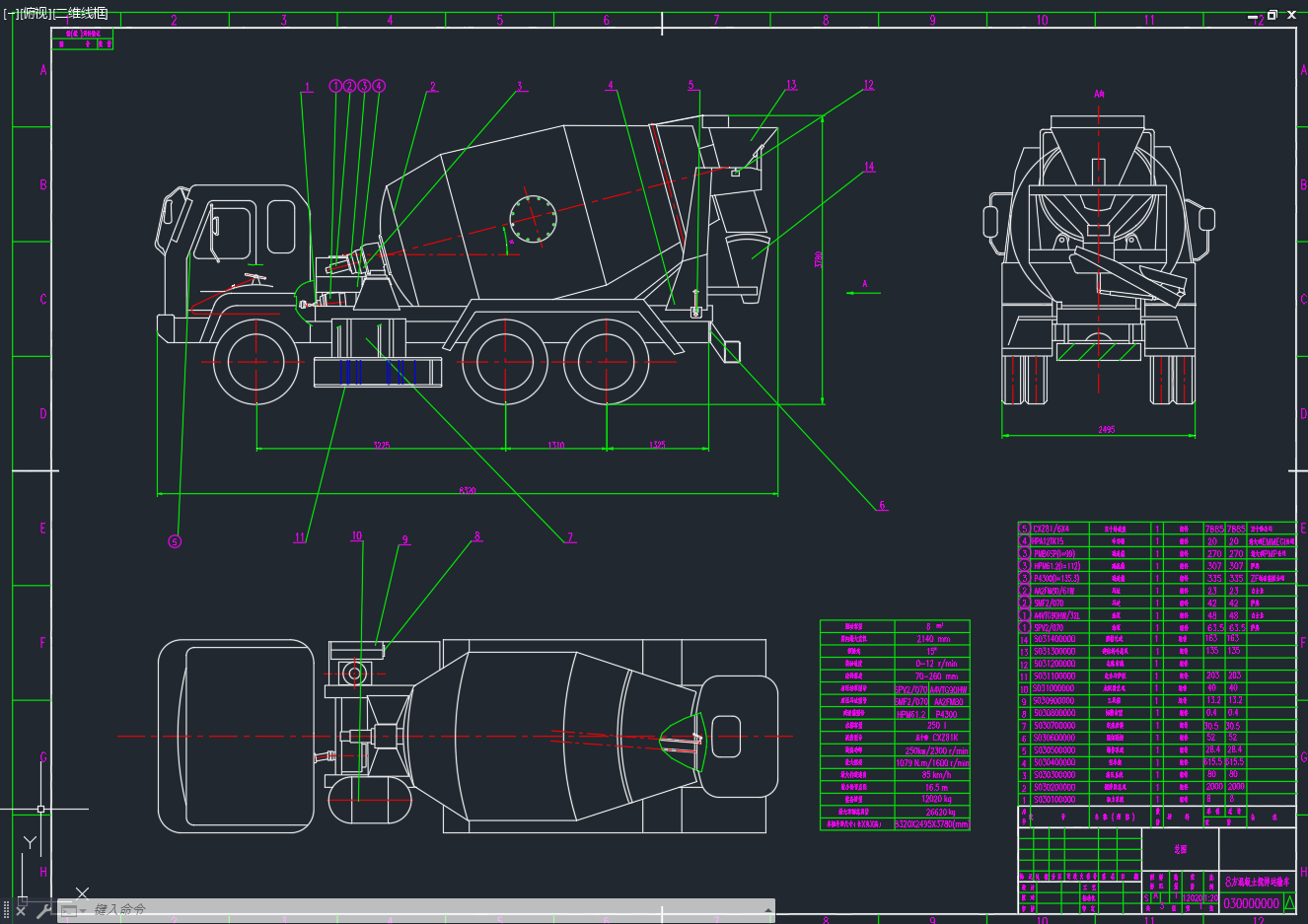Select the 6320 overall length dimension
Viewport: 1308px width, 924px height.
click(x=468, y=490)
